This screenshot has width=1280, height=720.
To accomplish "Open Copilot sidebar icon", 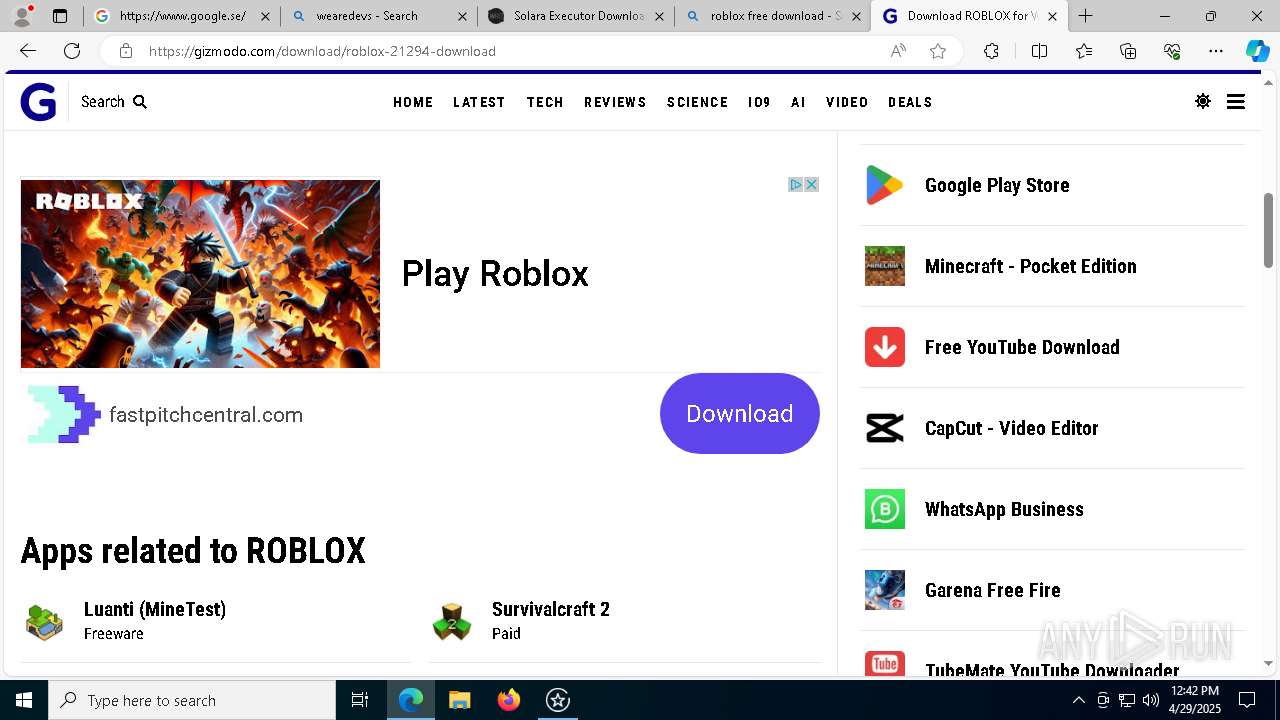I will [x=1257, y=51].
